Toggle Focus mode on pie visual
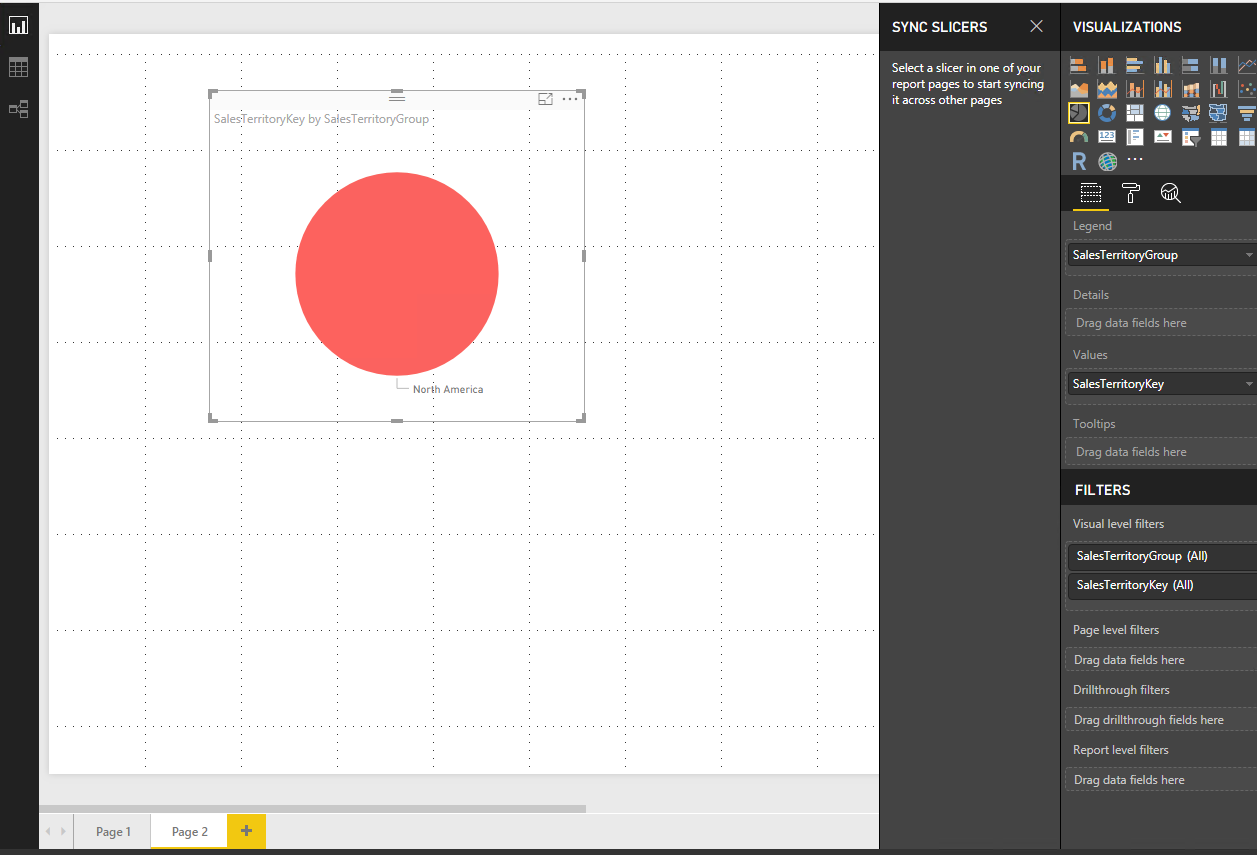 tap(545, 99)
